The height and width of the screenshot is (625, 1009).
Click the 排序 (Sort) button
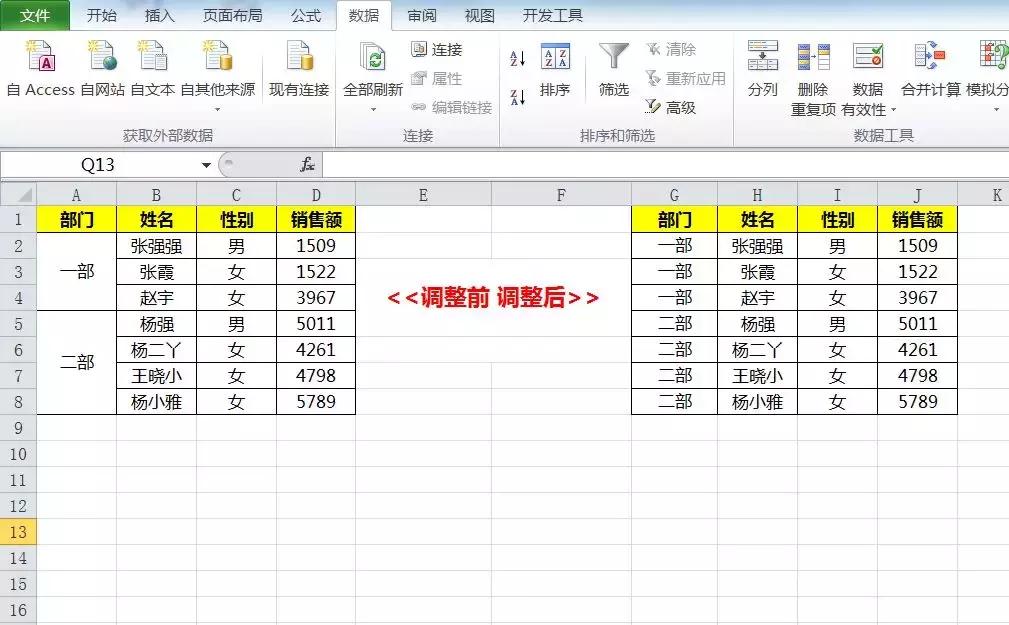click(554, 70)
